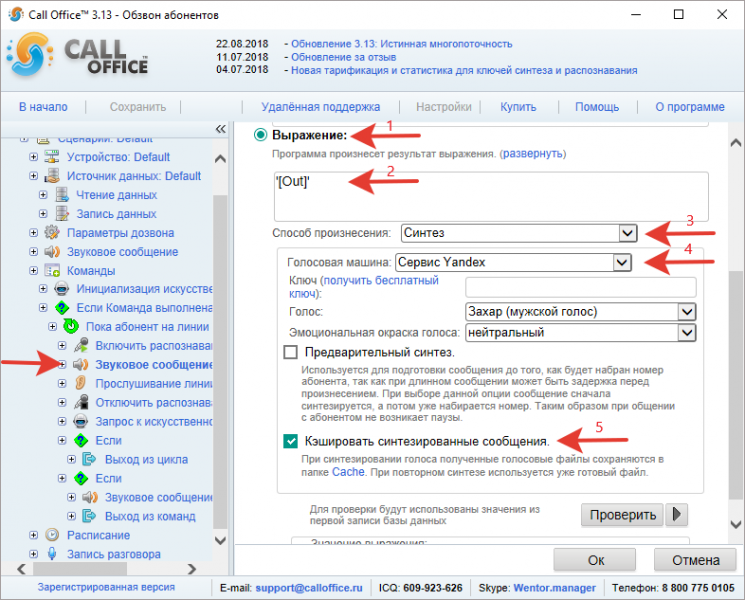Click the Команды icon
The image size is (745, 600).
pyautogui.click(x=52, y=270)
